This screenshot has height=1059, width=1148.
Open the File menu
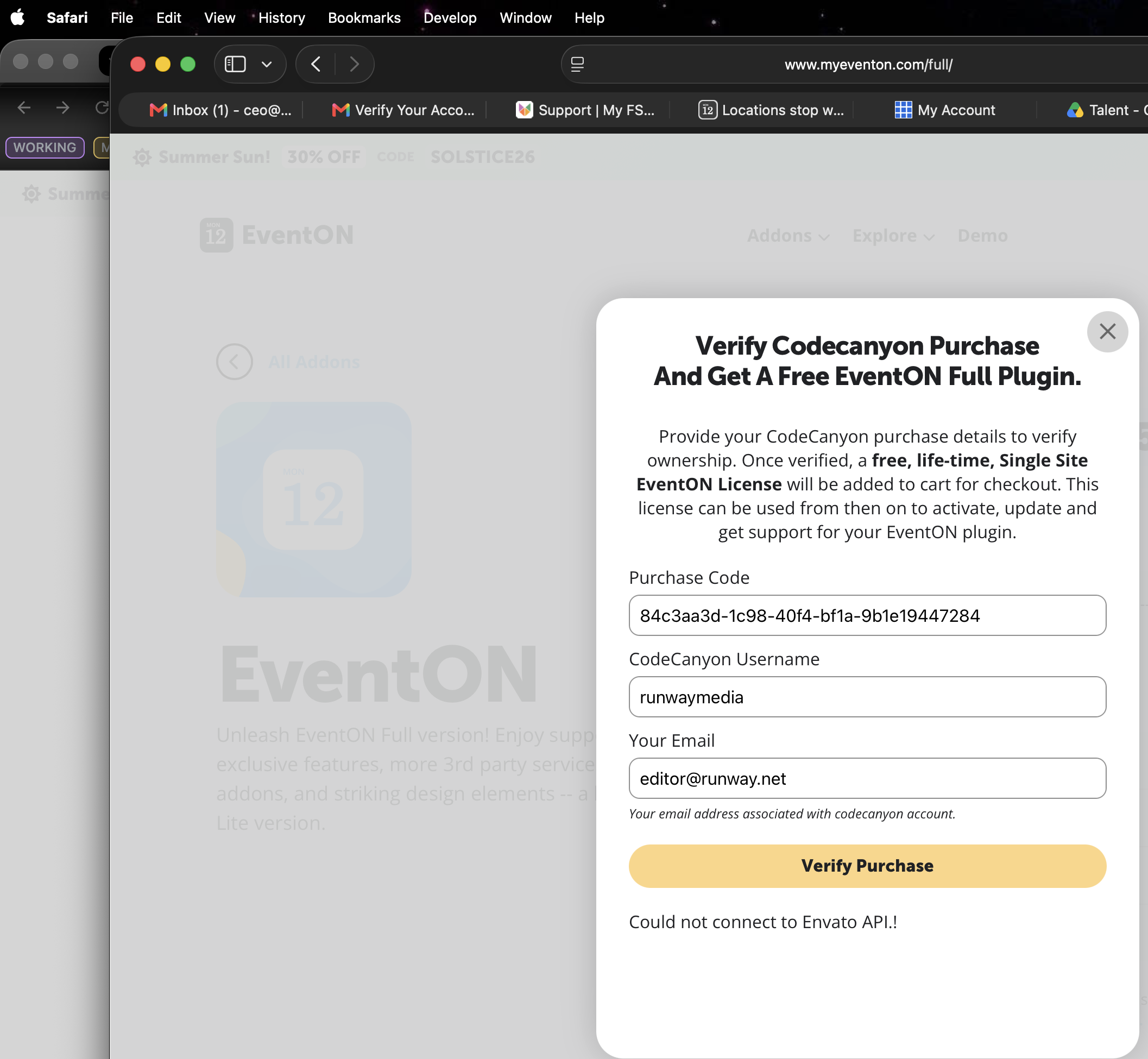tap(122, 18)
